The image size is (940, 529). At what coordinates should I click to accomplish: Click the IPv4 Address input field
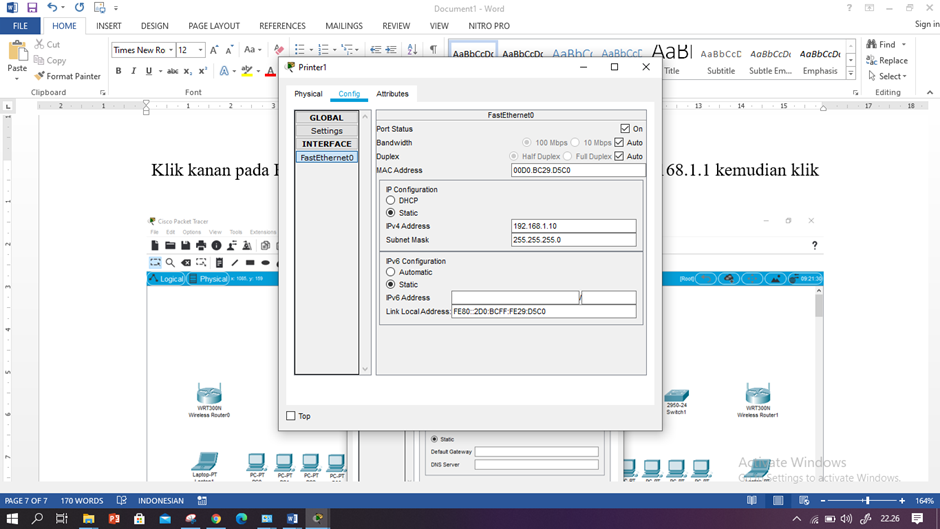pyautogui.click(x=573, y=226)
